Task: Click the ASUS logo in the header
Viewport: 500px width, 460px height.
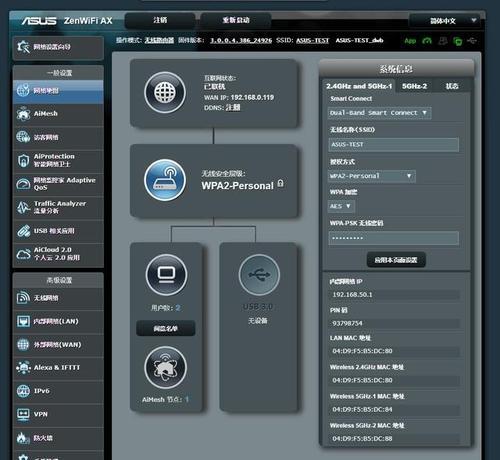Action: 39,21
